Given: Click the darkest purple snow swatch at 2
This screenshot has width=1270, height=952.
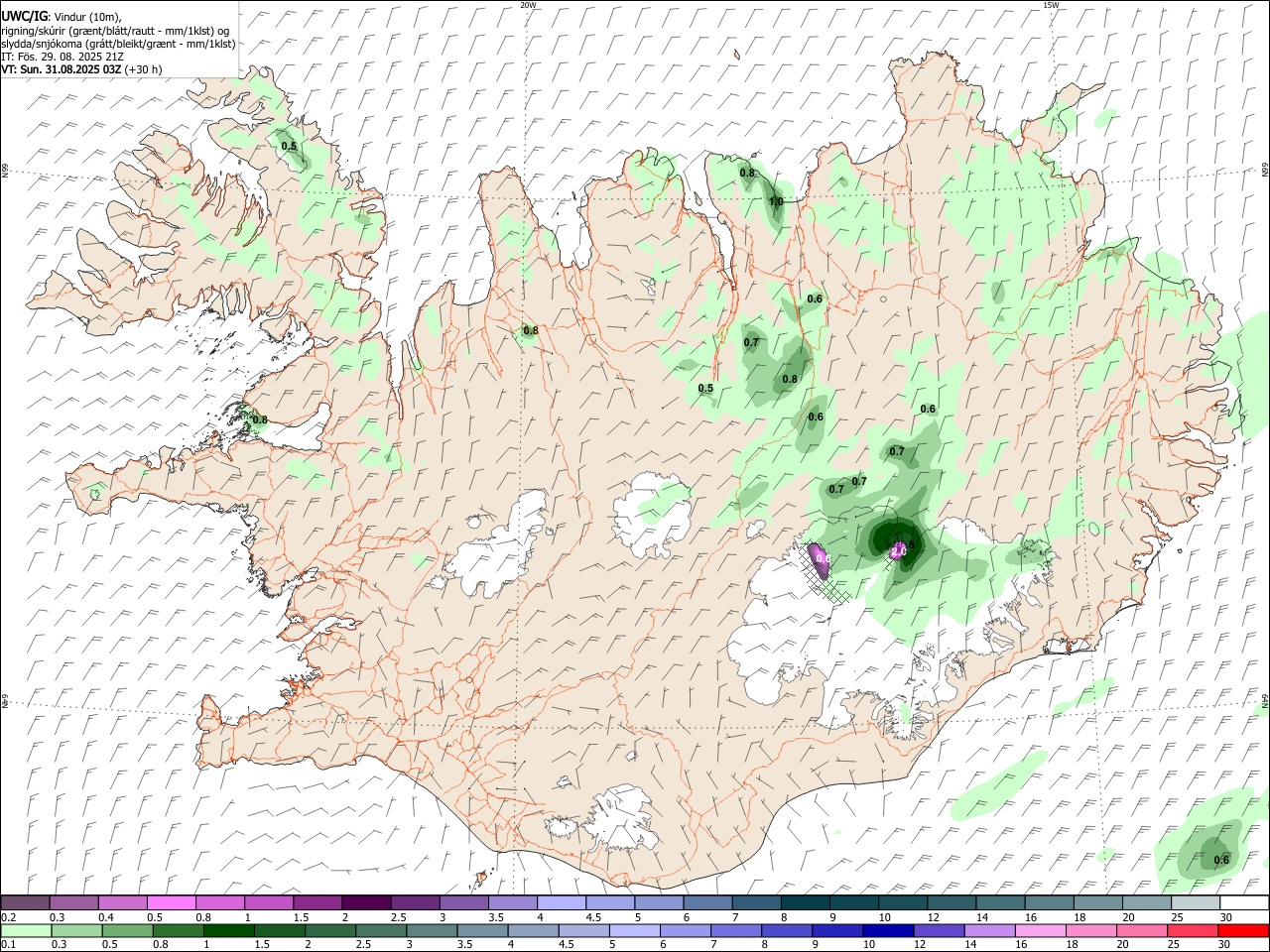Looking at the screenshot, I should tap(365, 903).
